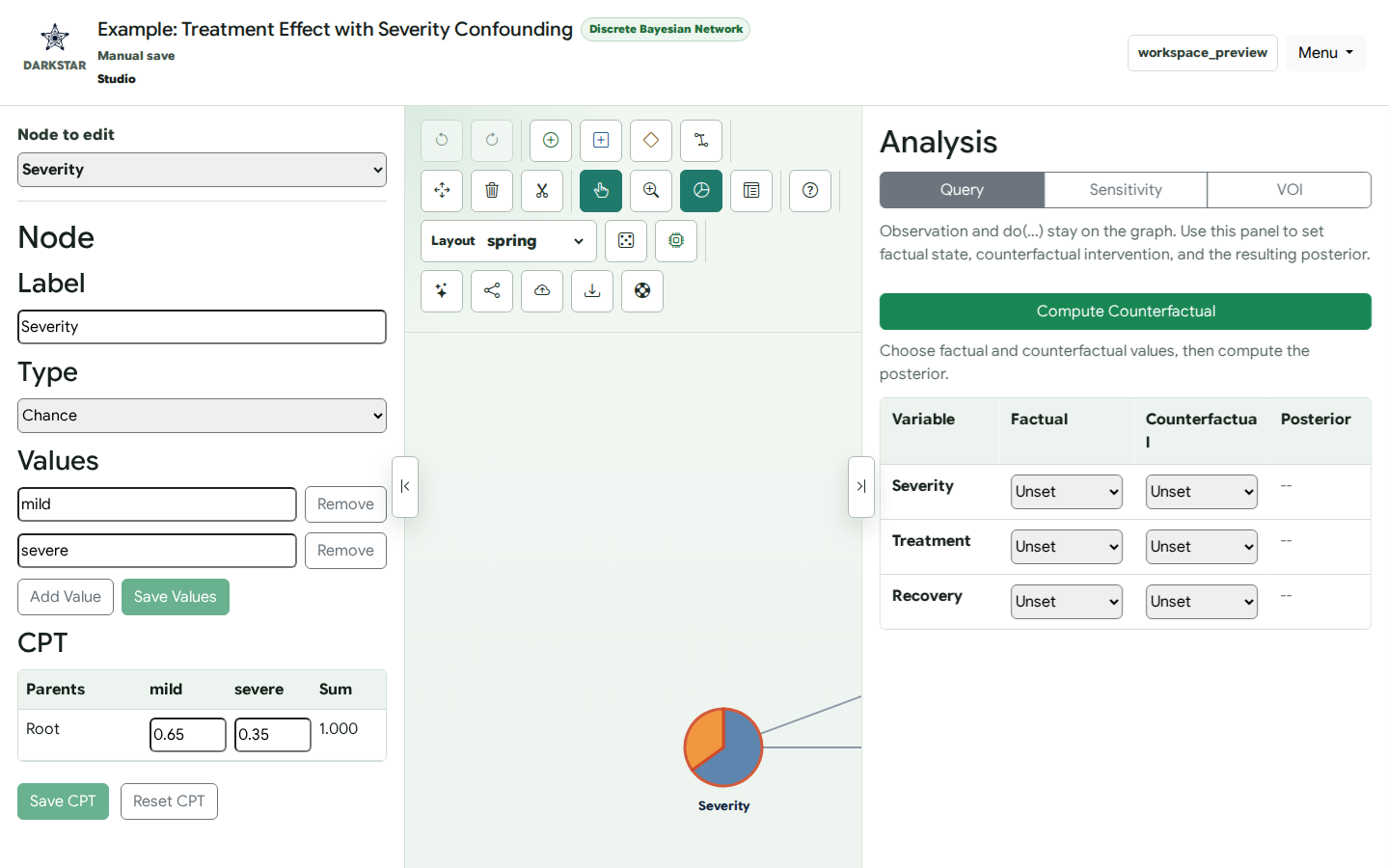Open the Menu dropdown
This screenshot has width=1389, height=868.
coord(1325,53)
